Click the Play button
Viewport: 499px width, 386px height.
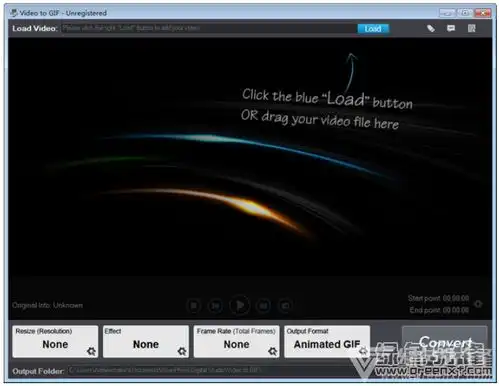[240, 305]
